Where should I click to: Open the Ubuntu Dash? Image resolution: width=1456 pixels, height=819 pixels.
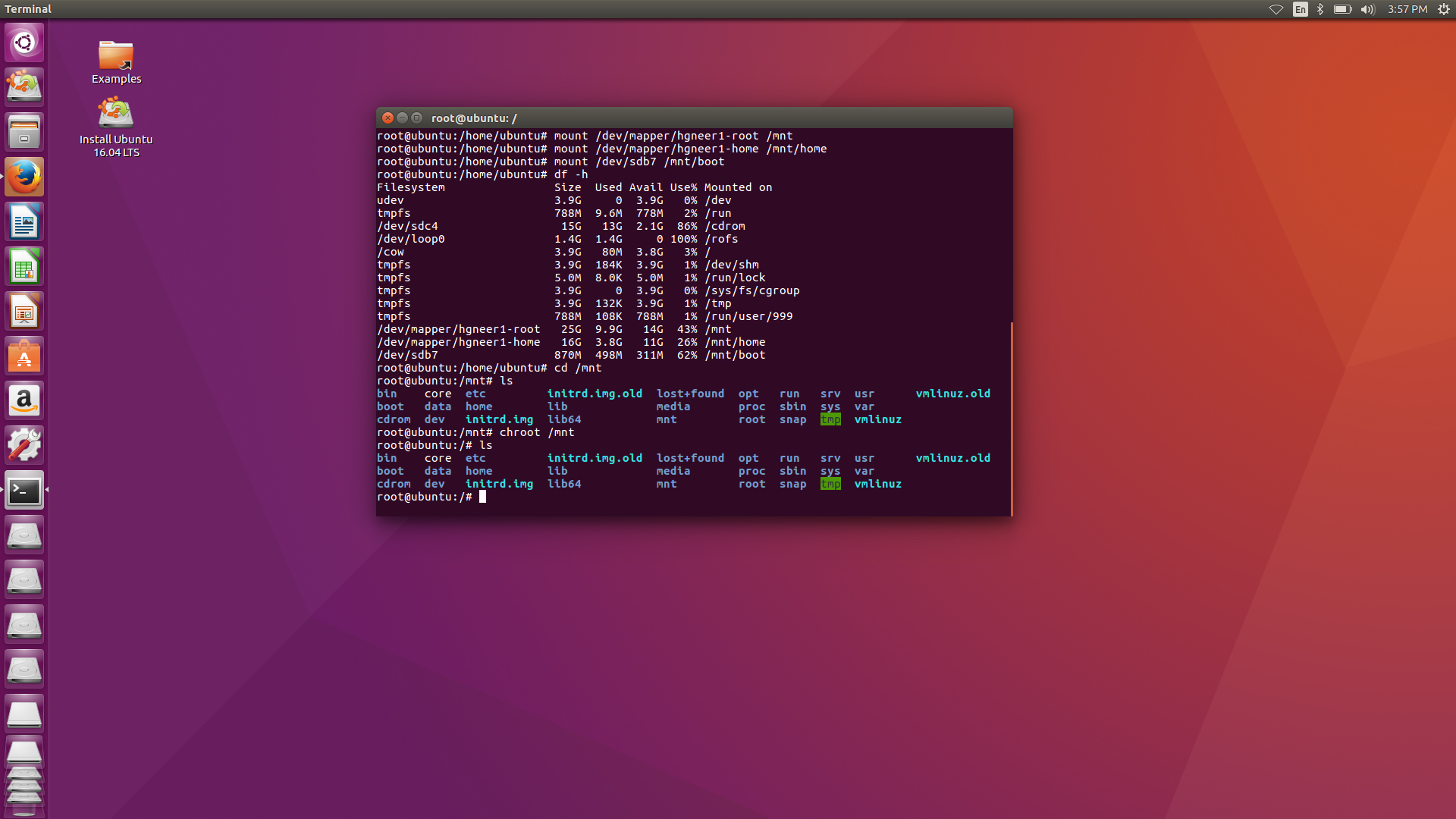[24, 42]
